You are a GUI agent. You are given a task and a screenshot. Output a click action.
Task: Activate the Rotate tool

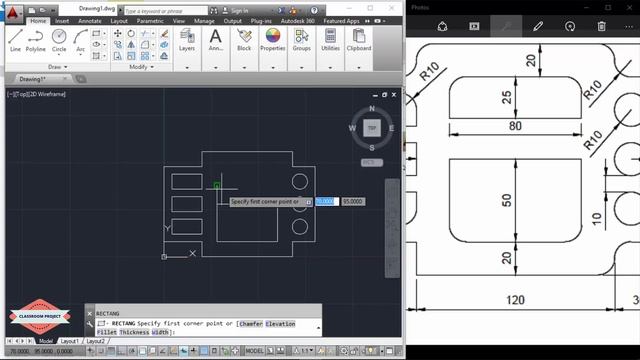click(x=131, y=33)
